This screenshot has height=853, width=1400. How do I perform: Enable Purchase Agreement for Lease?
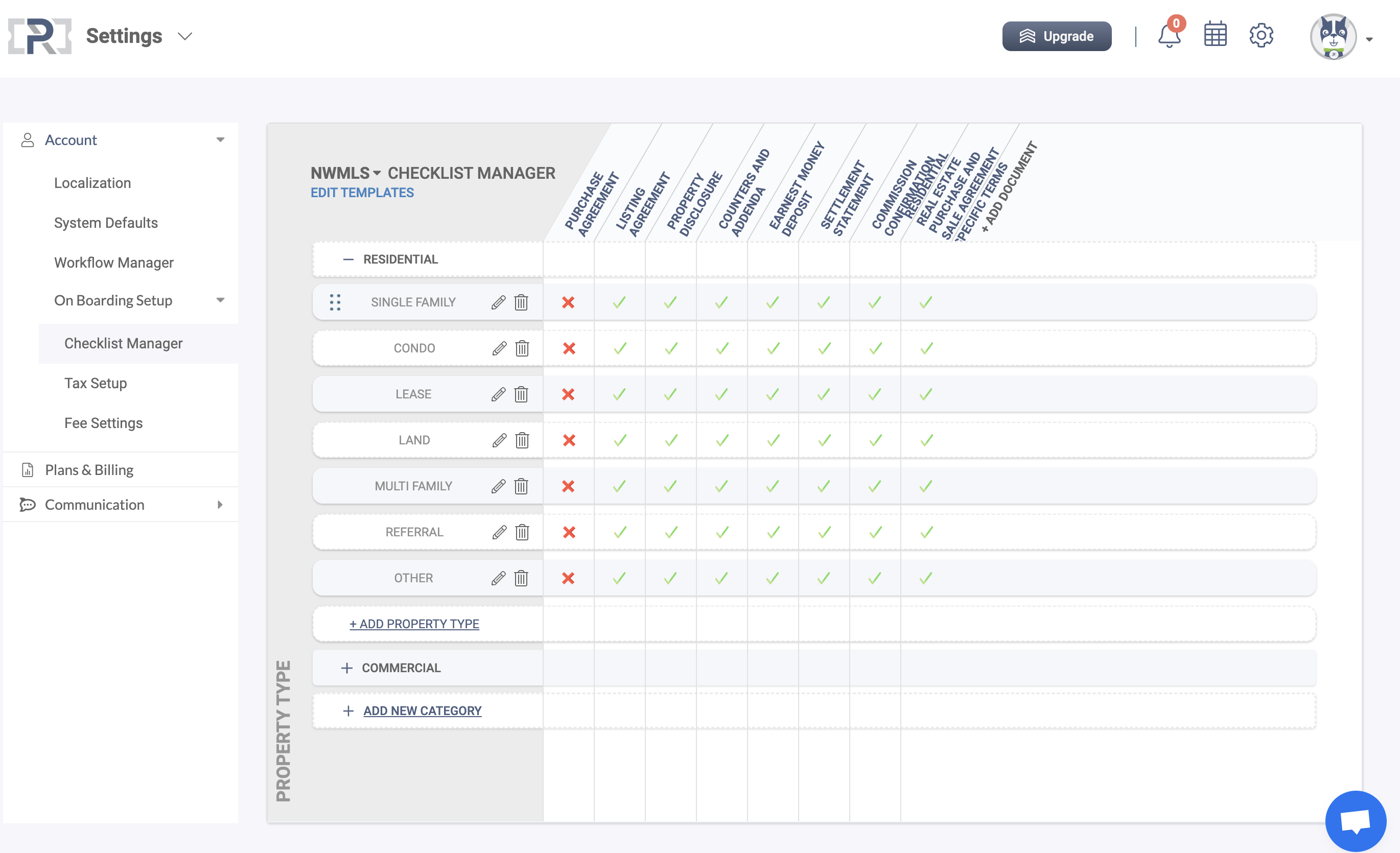pos(568,394)
